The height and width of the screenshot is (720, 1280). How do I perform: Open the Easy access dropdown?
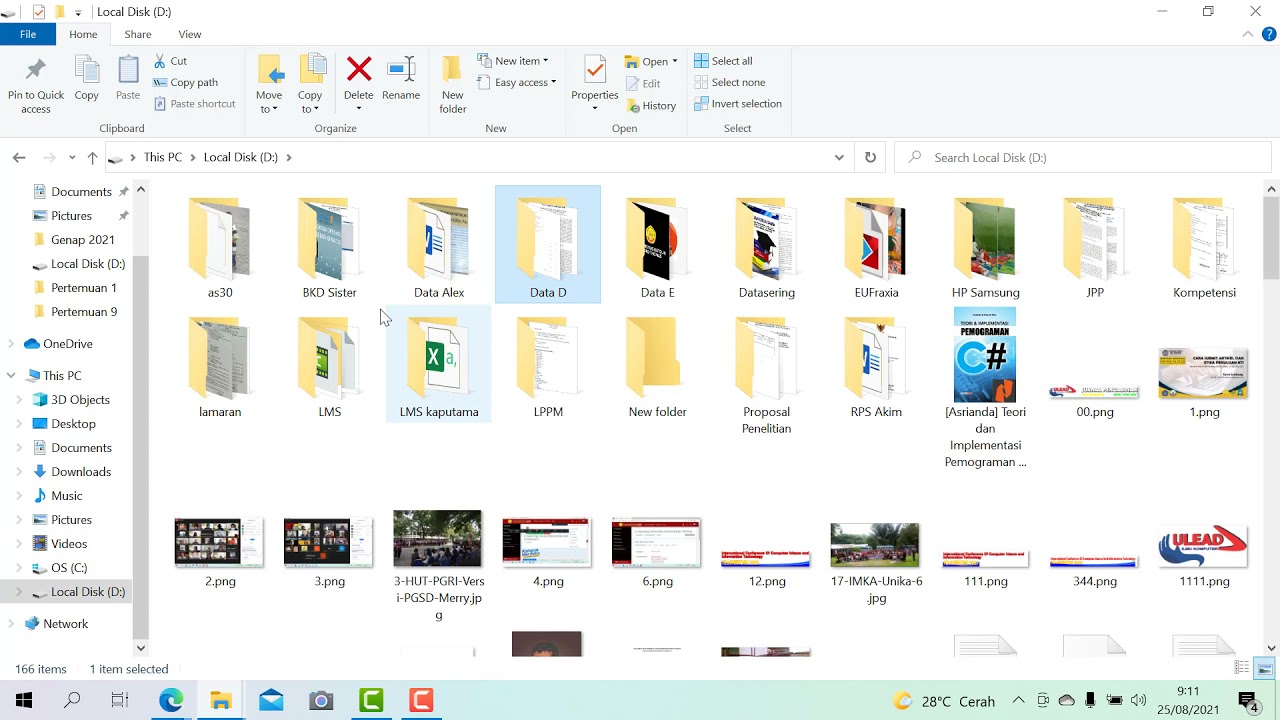(x=517, y=83)
